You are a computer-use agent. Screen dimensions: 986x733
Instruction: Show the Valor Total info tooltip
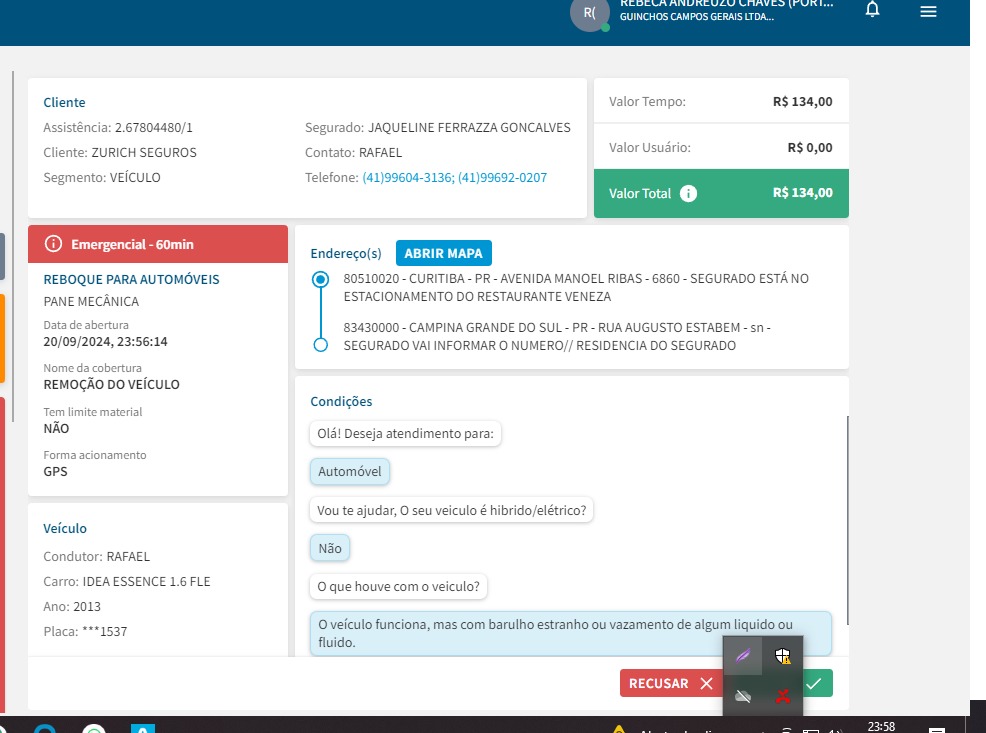coord(689,194)
